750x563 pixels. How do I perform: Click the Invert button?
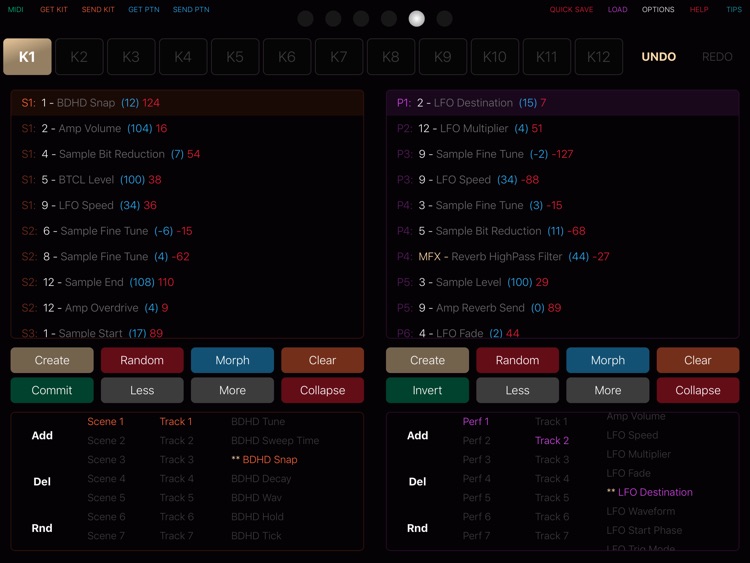pos(428,390)
